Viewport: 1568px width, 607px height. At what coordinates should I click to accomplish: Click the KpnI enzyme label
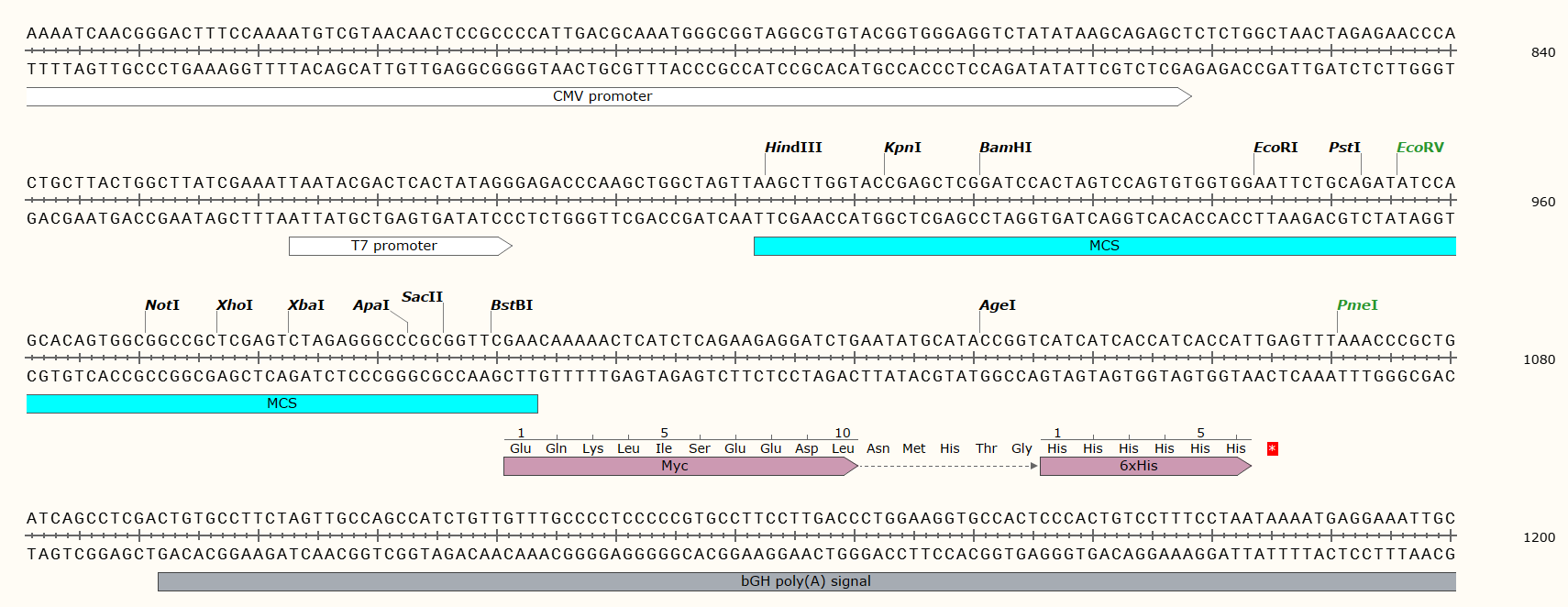point(902,148)
